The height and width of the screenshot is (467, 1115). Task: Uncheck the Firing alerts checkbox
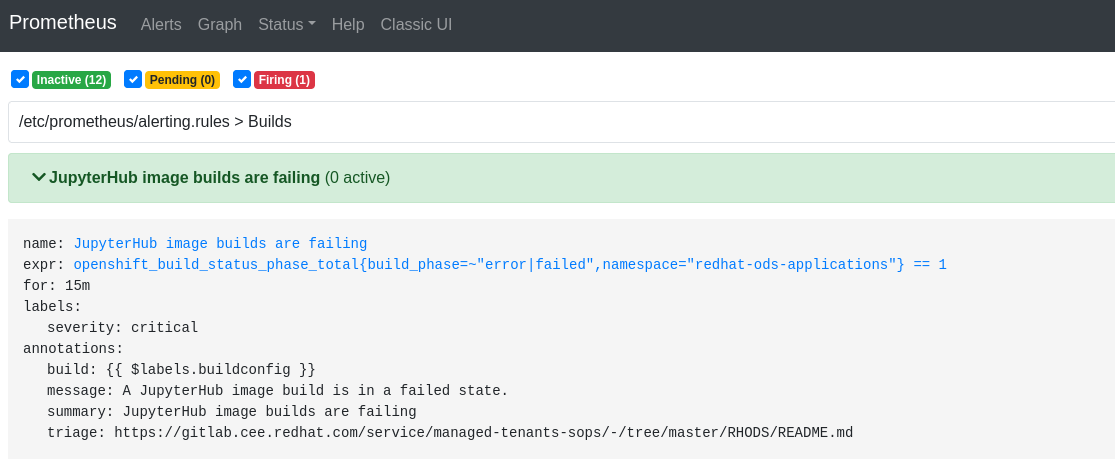pos(241,79)
